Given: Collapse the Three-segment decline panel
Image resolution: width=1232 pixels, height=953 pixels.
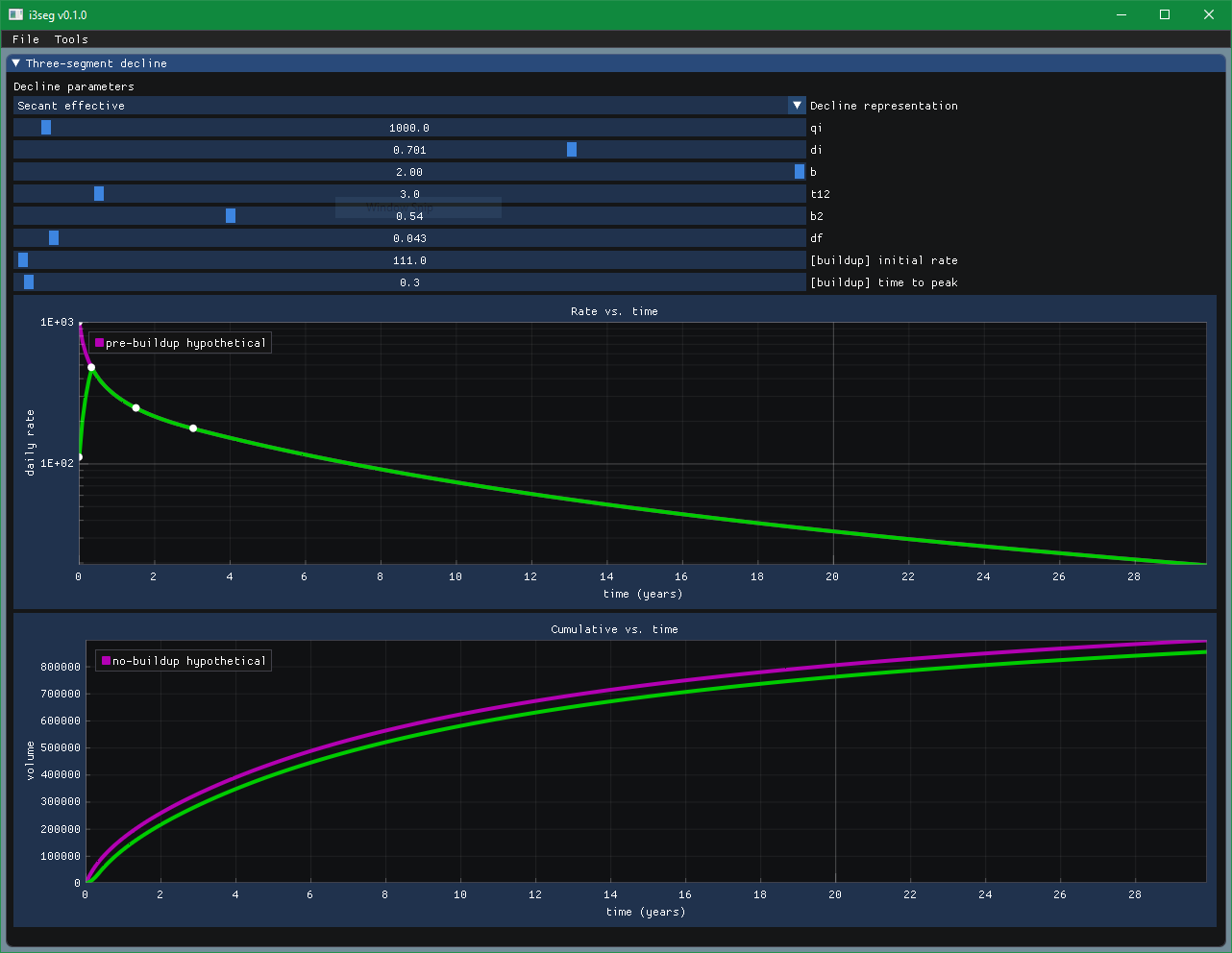Looking at the screenshot, I should click(16, 63).
